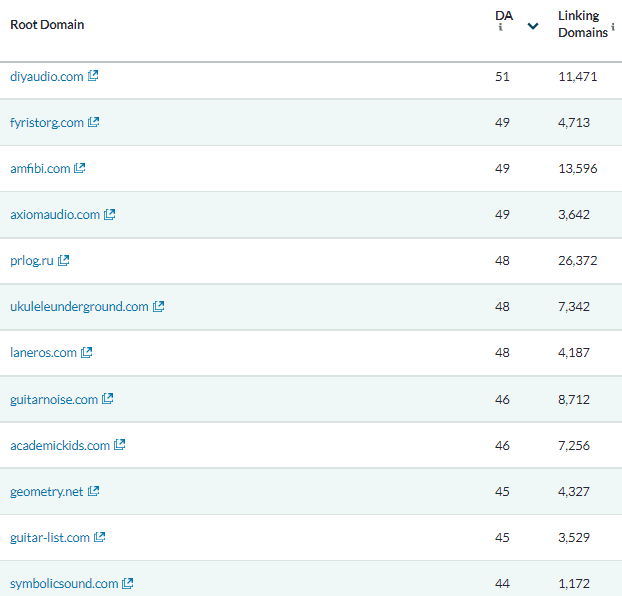Click the fyristorg.com domain link
The width and height of the screenshot is (622, 596).
coord(47,123)
